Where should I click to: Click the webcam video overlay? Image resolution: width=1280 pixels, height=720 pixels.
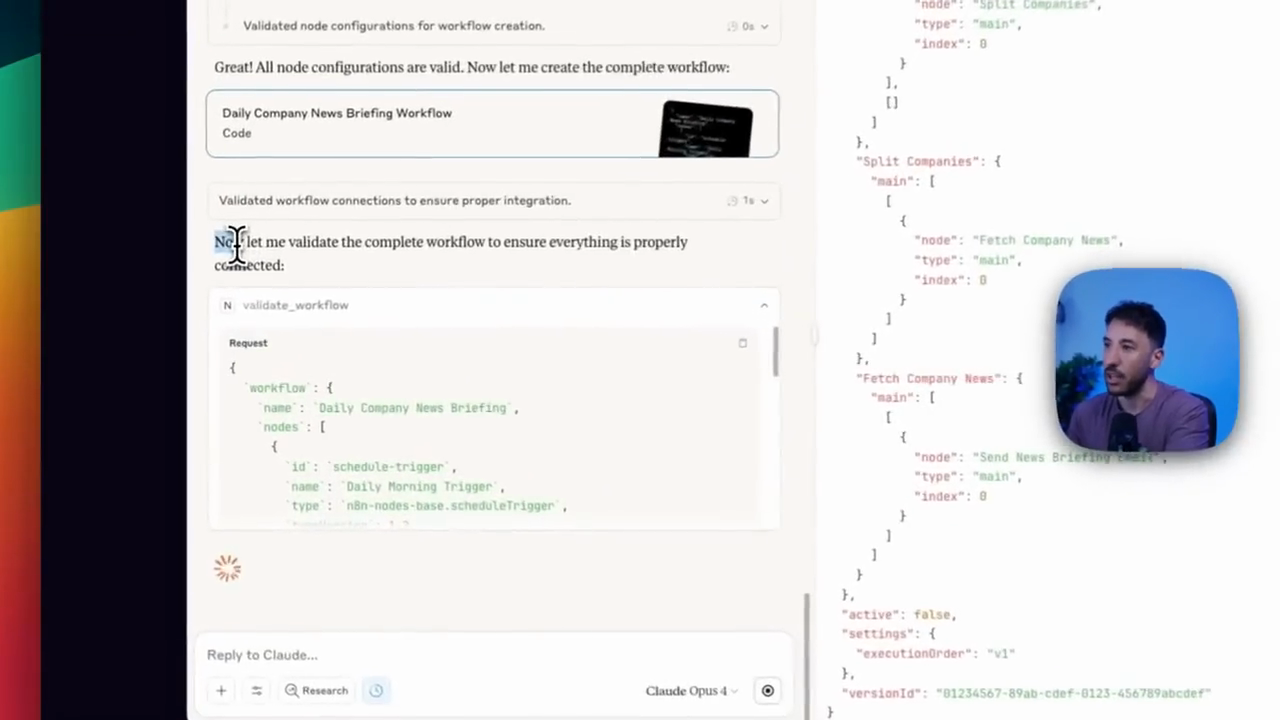coord(1146,359)
